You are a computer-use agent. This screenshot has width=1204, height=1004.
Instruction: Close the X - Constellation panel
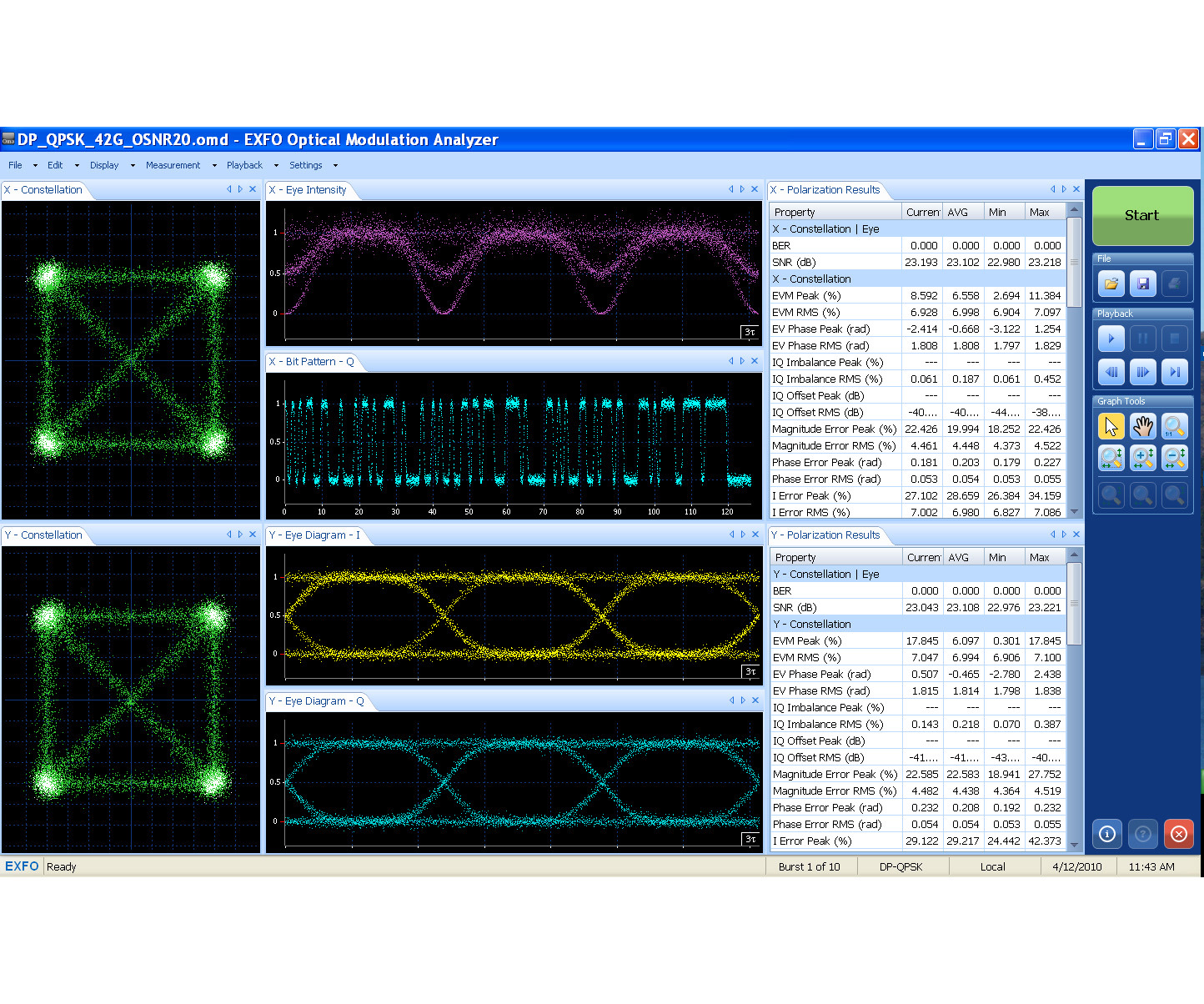click(253, 189)
